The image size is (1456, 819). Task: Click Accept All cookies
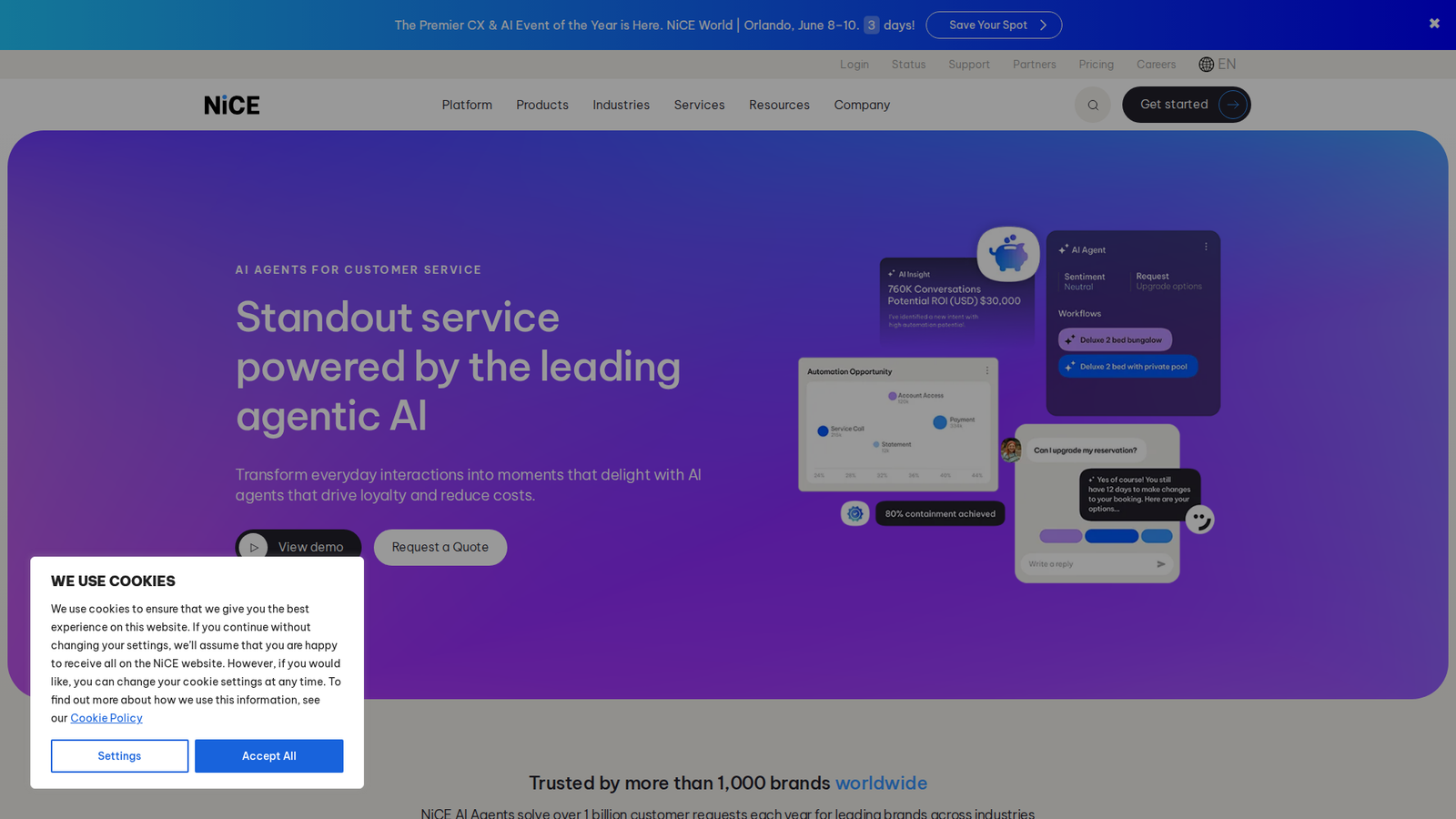269,756
